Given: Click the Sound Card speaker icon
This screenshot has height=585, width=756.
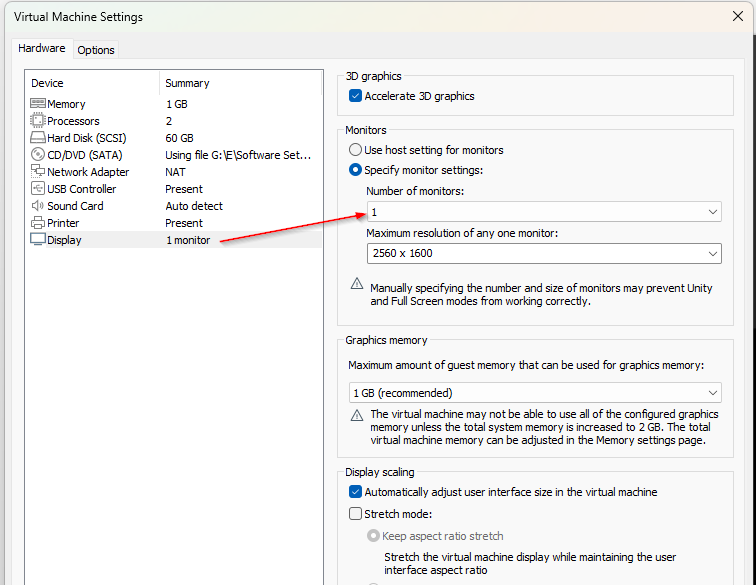Looking at the screenshot, I should coord(38,206).
